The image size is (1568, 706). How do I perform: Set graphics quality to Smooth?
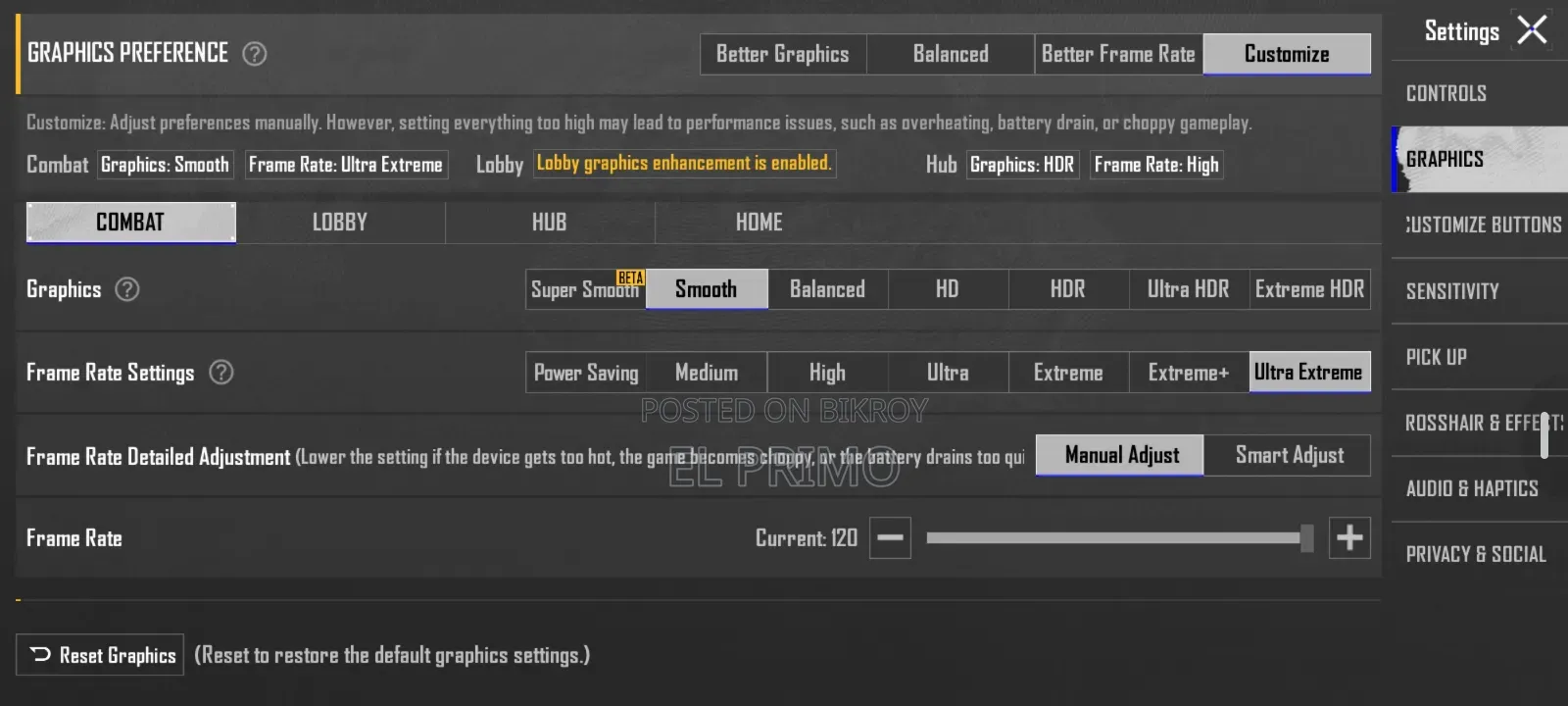[707, 289]
